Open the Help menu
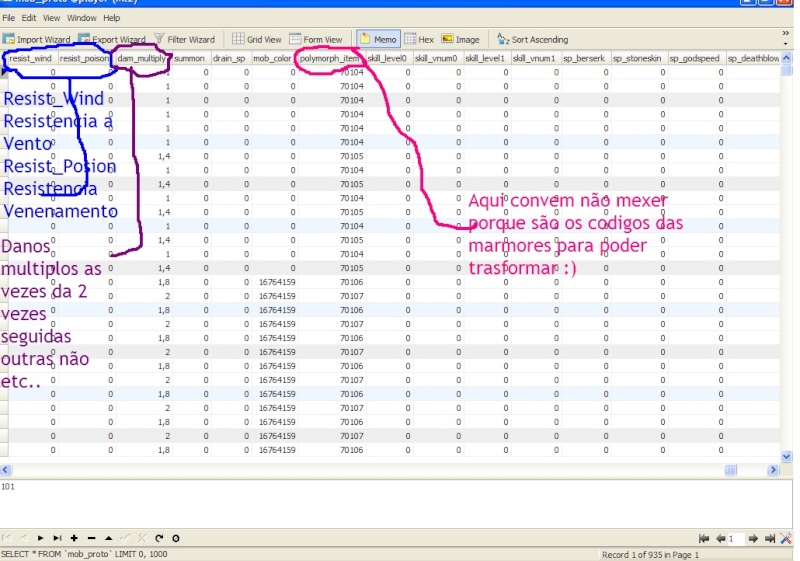This screenshot has height=561, width=800. [112, 18]
